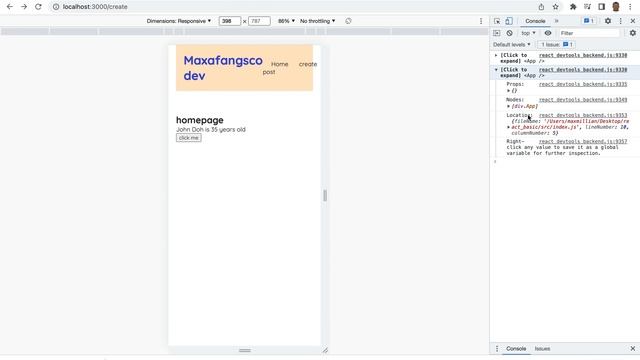Bookmark this page with the star icon
Viewport: 640px width, 360px height.
[556, 7]
